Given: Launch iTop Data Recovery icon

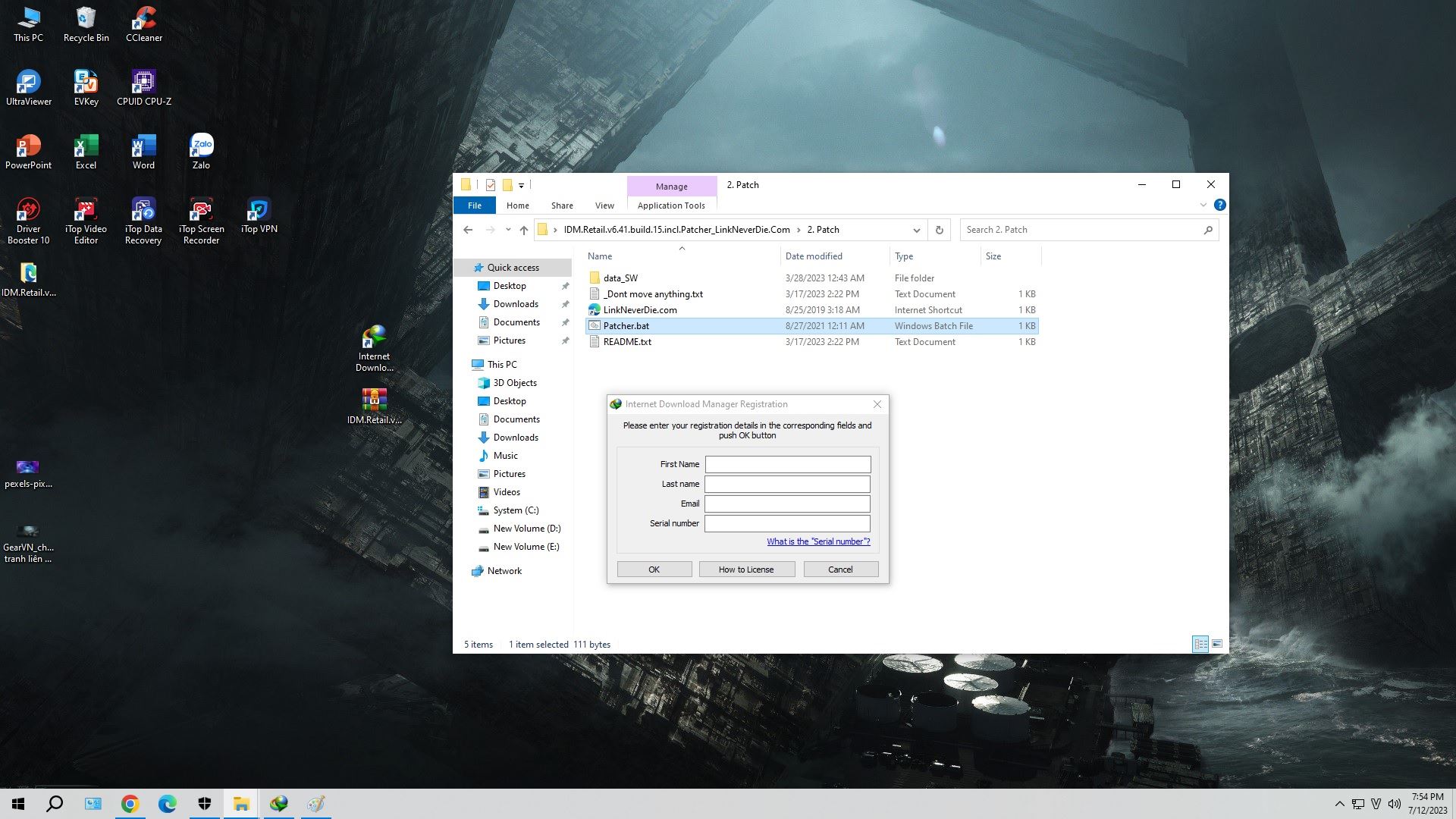Looking at the screenshot, I should (143, 221).
